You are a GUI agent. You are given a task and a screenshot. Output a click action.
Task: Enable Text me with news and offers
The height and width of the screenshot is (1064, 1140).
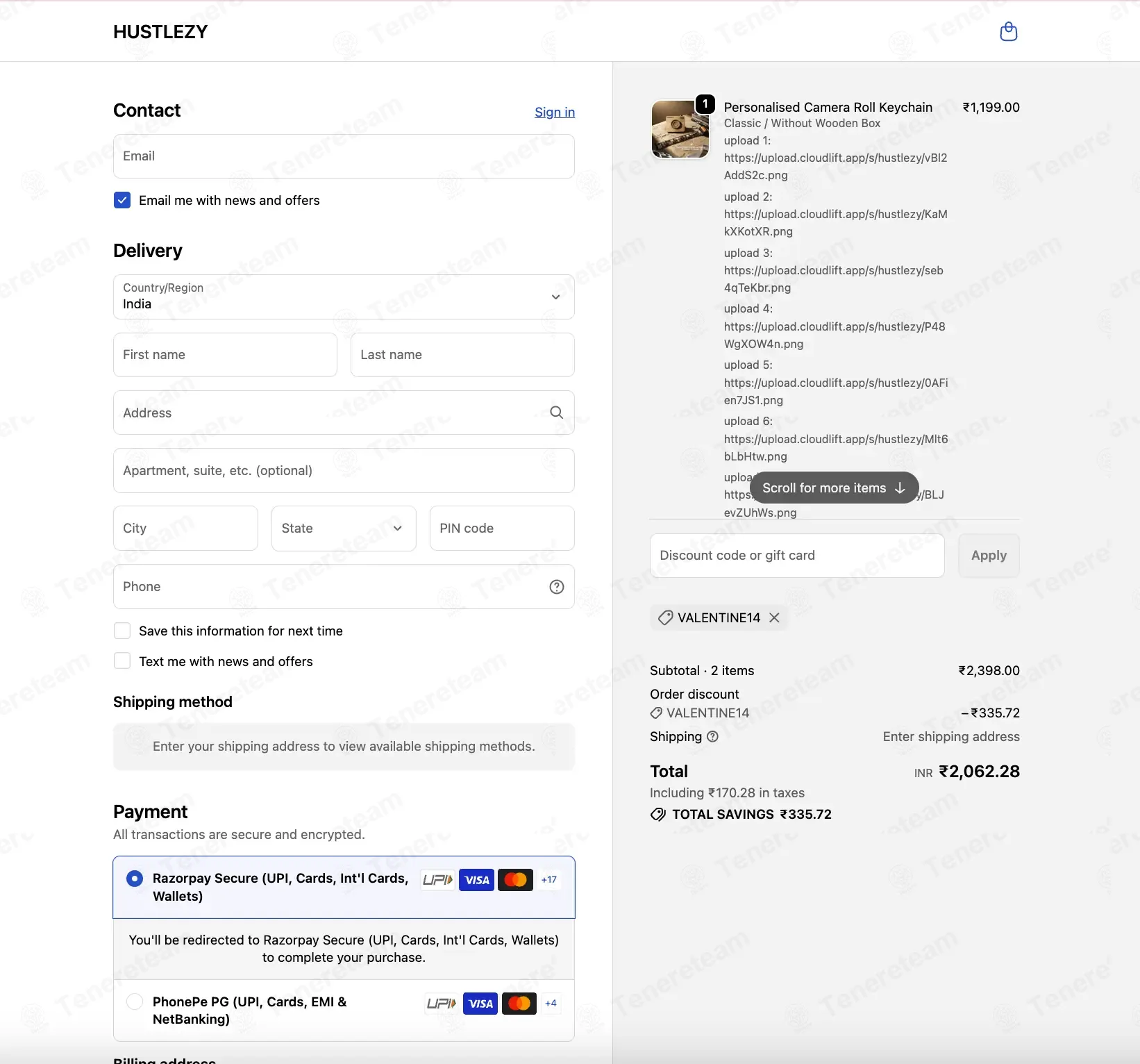tap(122, 661)
